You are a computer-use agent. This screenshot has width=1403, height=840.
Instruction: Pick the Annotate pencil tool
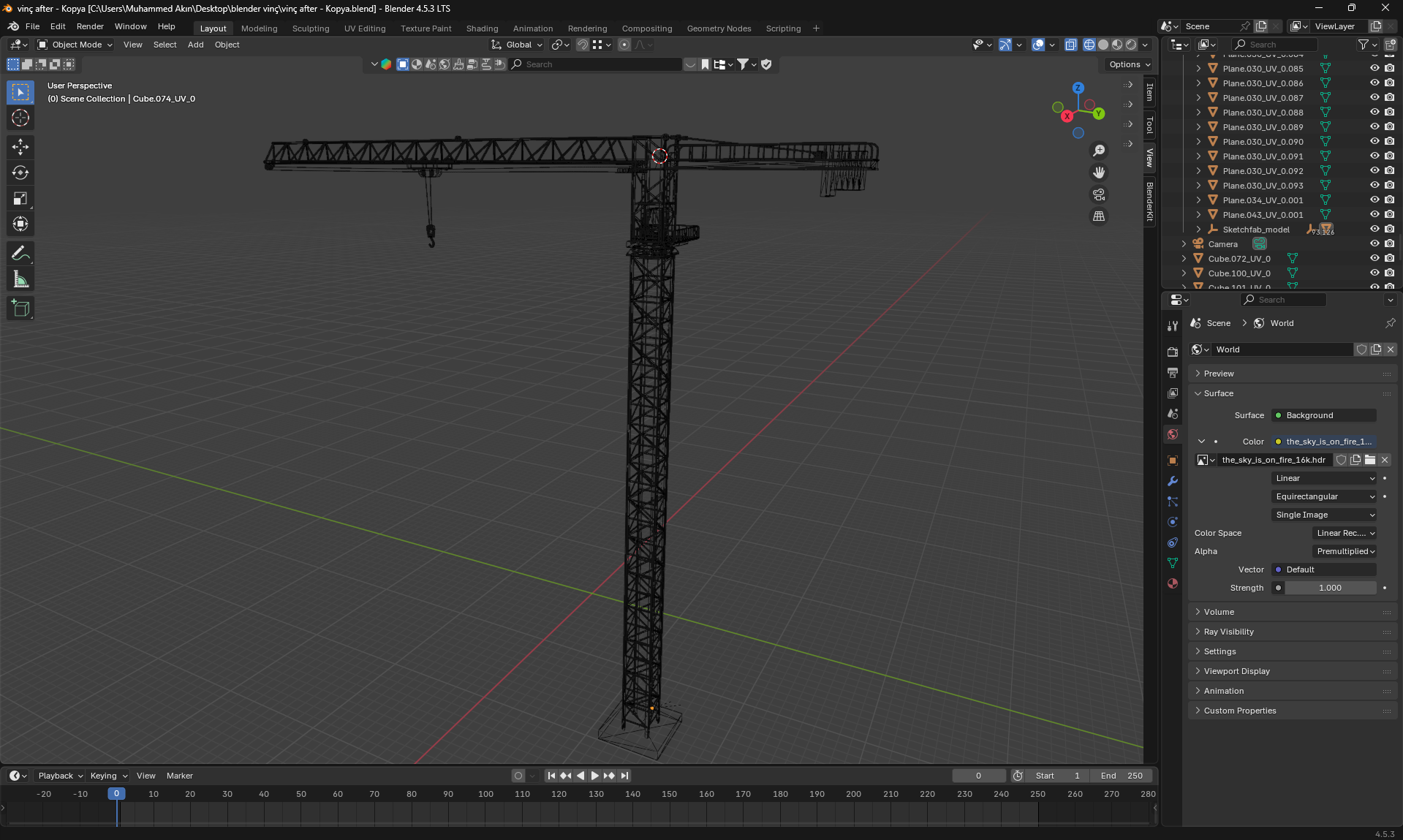click(x=20, y=253)
